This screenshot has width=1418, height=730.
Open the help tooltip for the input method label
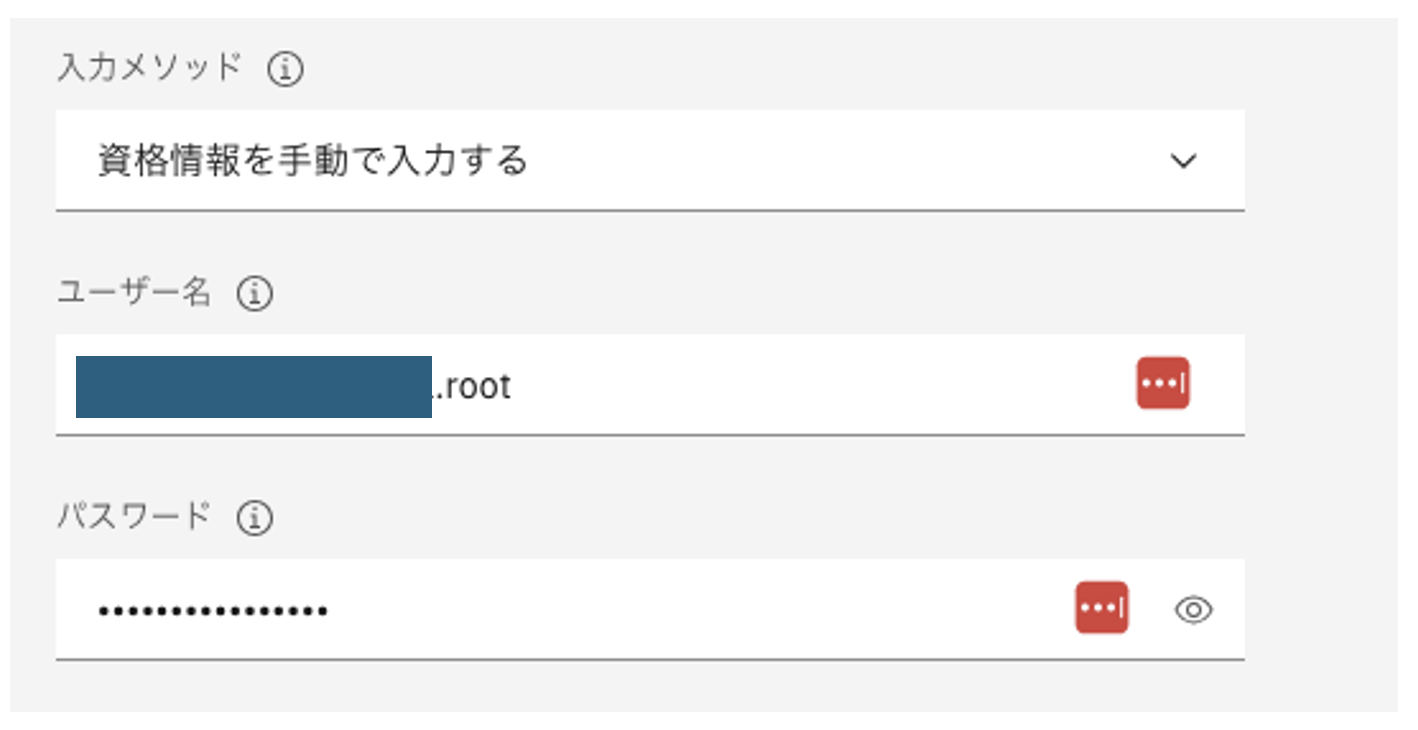[284, 68]
